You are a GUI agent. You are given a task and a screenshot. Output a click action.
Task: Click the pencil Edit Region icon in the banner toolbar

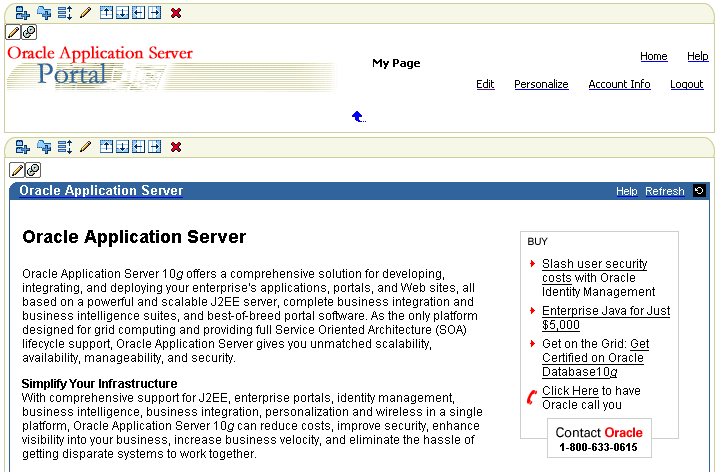pos(85,13)
